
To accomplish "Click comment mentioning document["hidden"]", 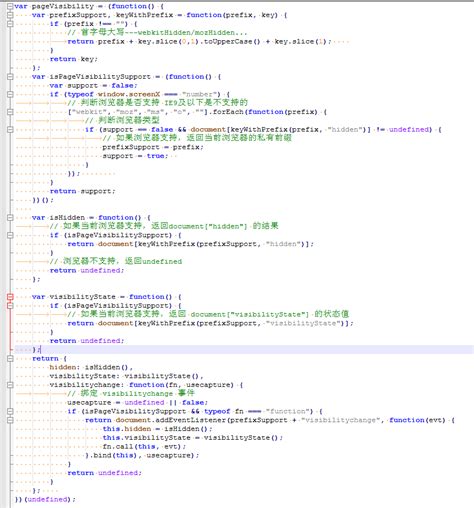I will click(164, 226).
